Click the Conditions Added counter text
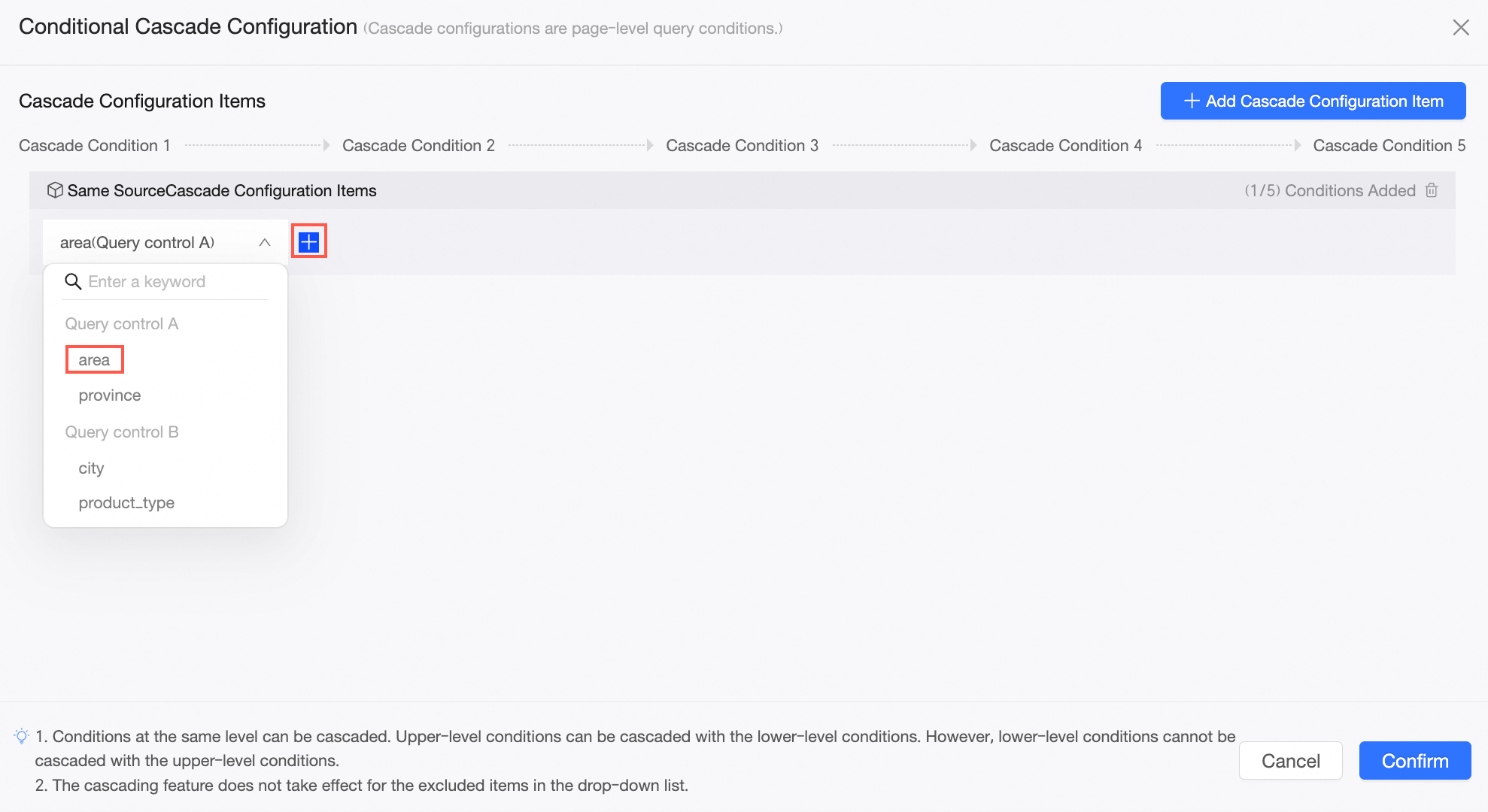Image resolution: width=1488 pixels, height=812 pixels. [x=1330, y=190]
